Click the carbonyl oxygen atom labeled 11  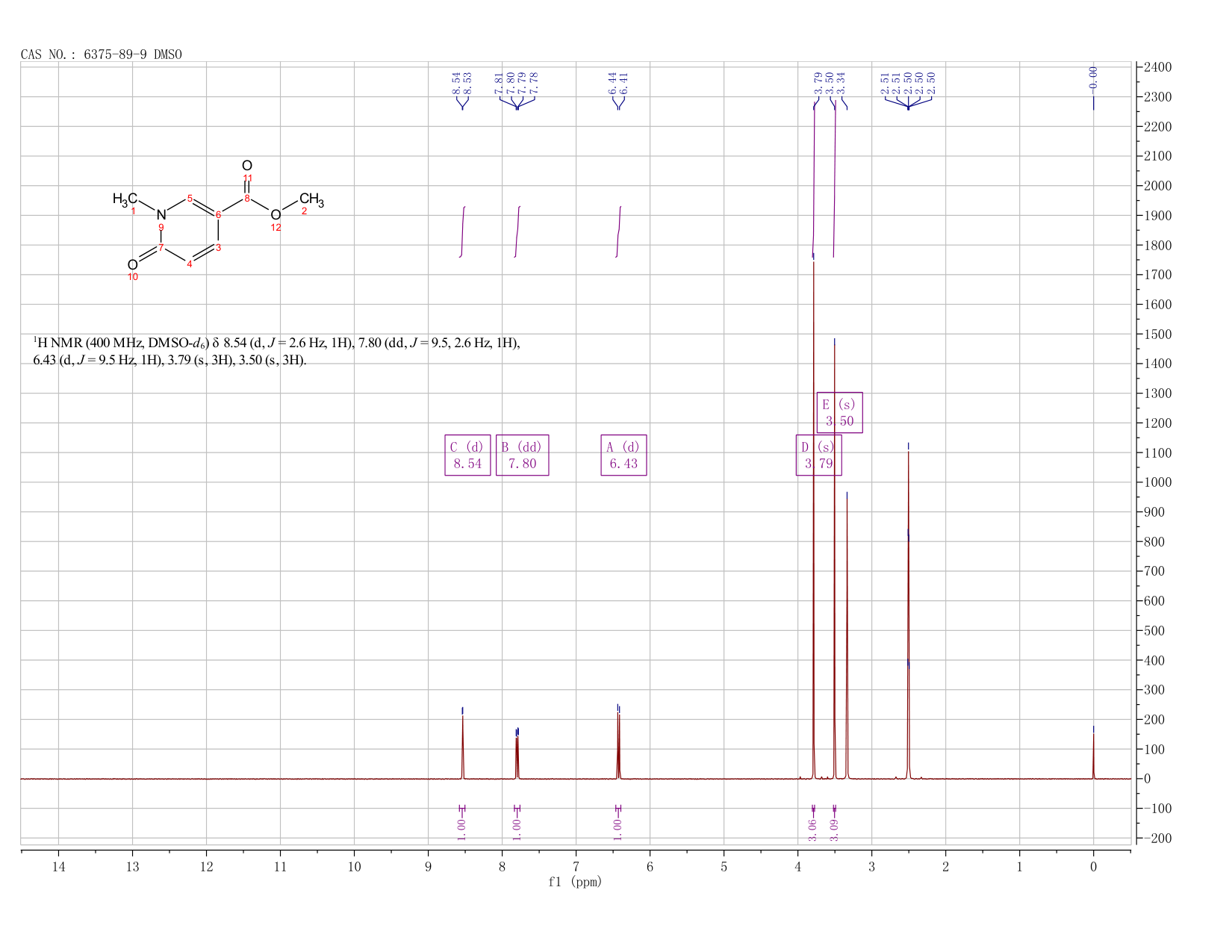click(247, 166)
